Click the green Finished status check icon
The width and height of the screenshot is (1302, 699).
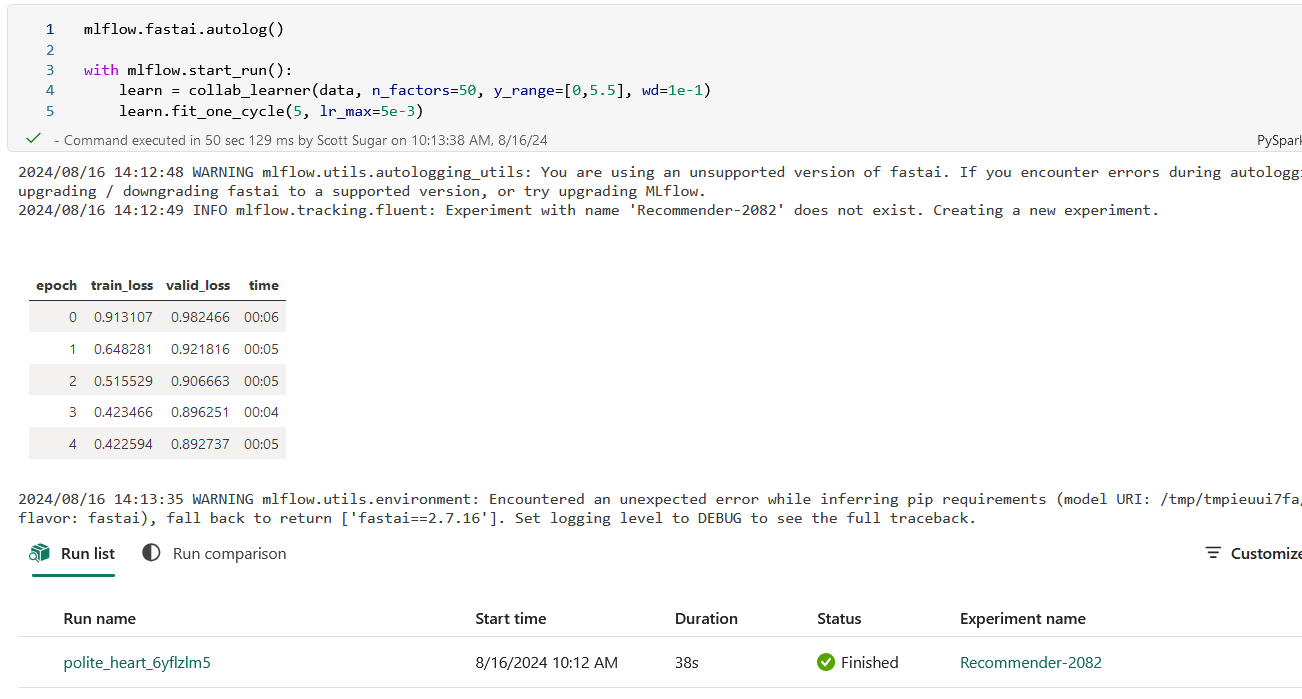[x=826, y=662]
